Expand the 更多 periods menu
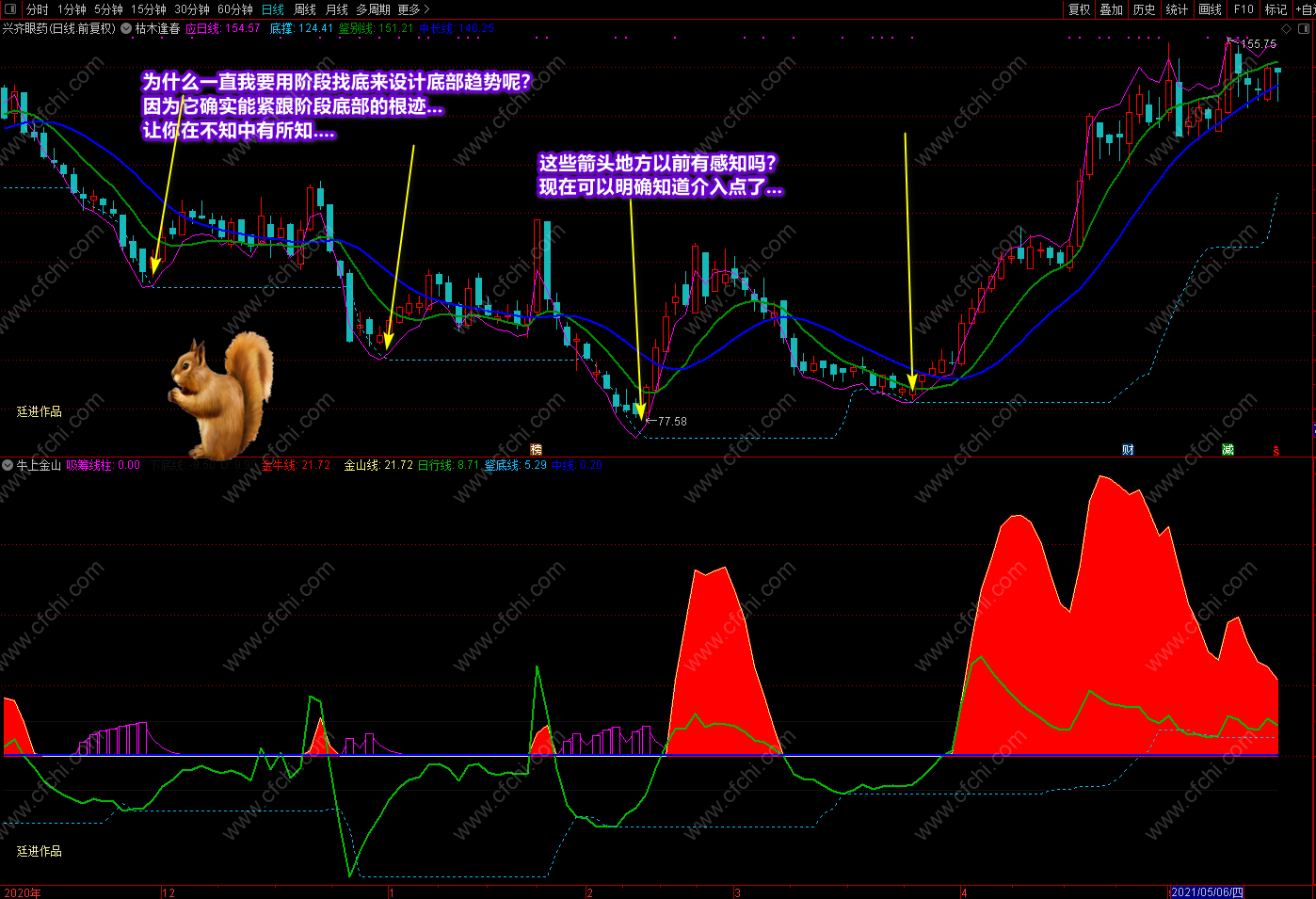 click(413, 9)
